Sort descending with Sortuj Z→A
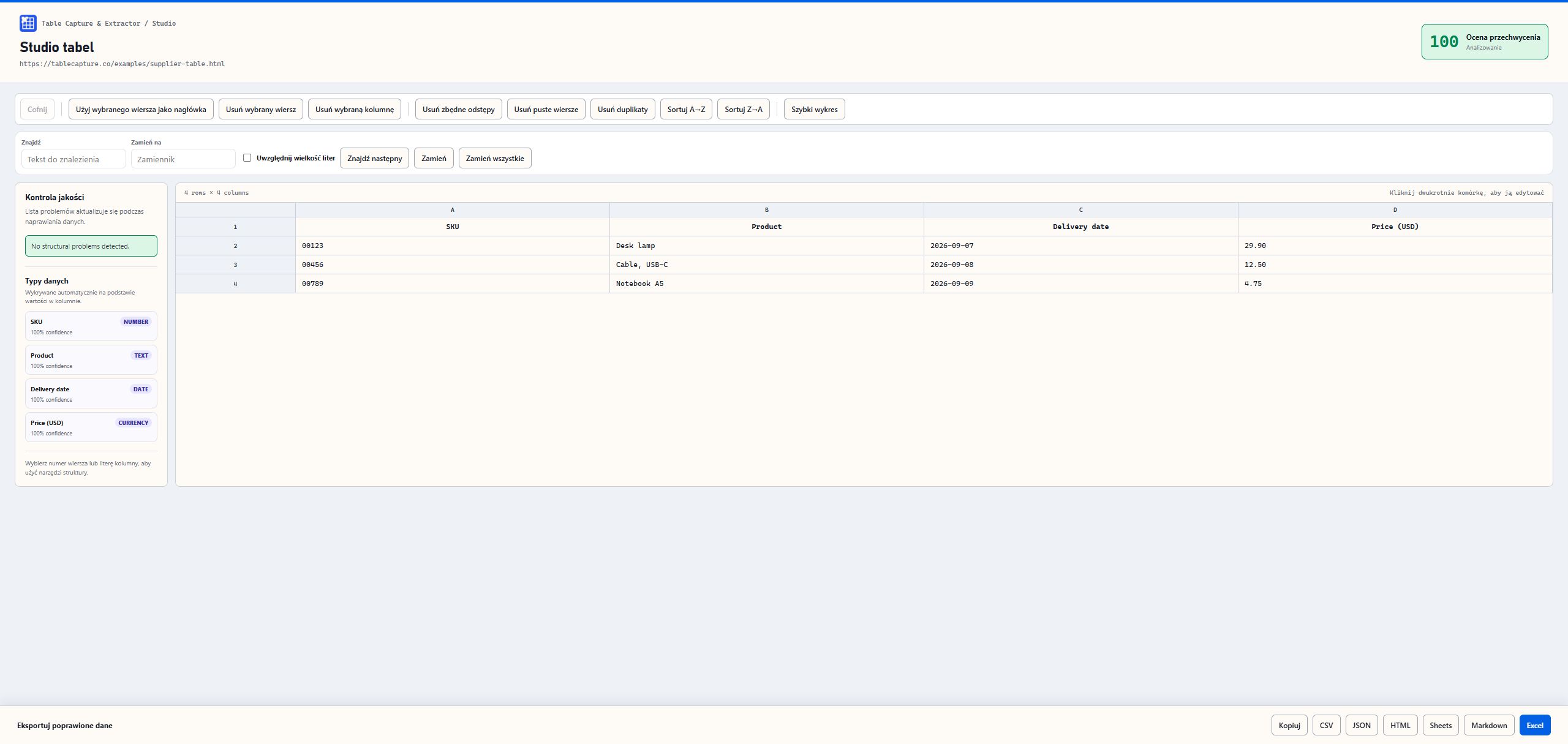 pyautogui.click(x=744, y=110)
